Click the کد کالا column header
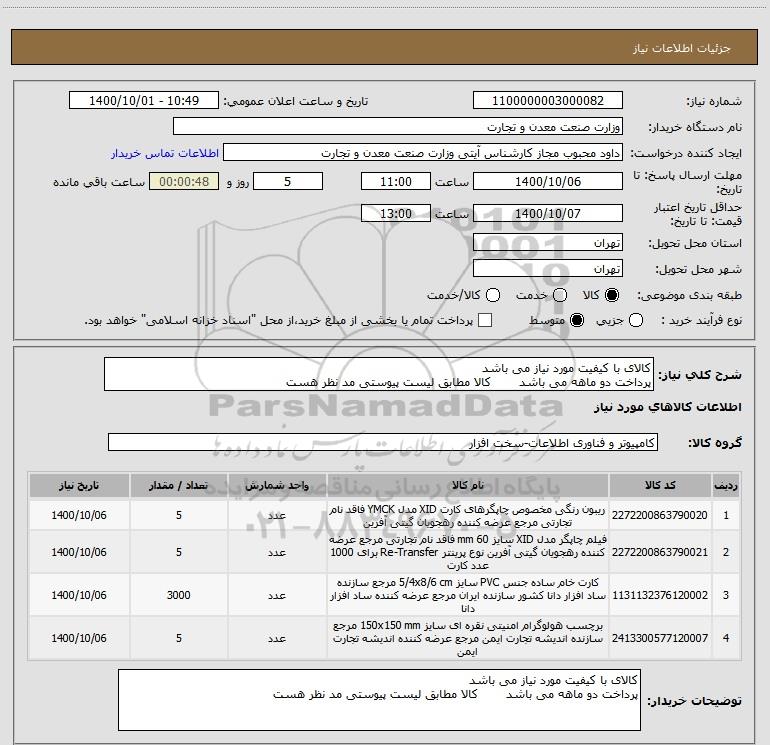Viewport: 770px width, 745px height. pyautogui.click(x=660, y=485)
